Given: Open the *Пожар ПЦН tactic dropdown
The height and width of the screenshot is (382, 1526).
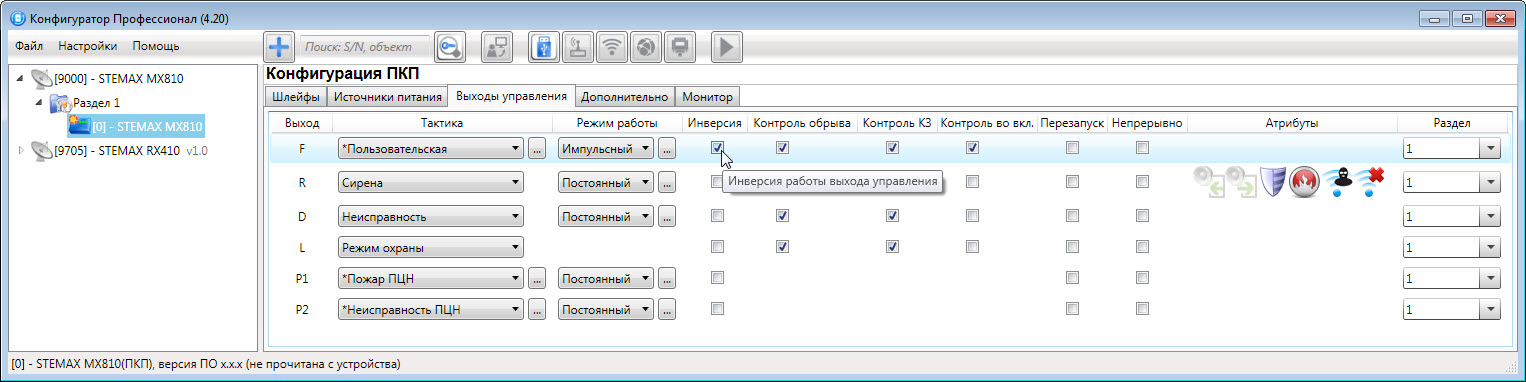Looking at the screenshot, I should [x=431, y=279].
